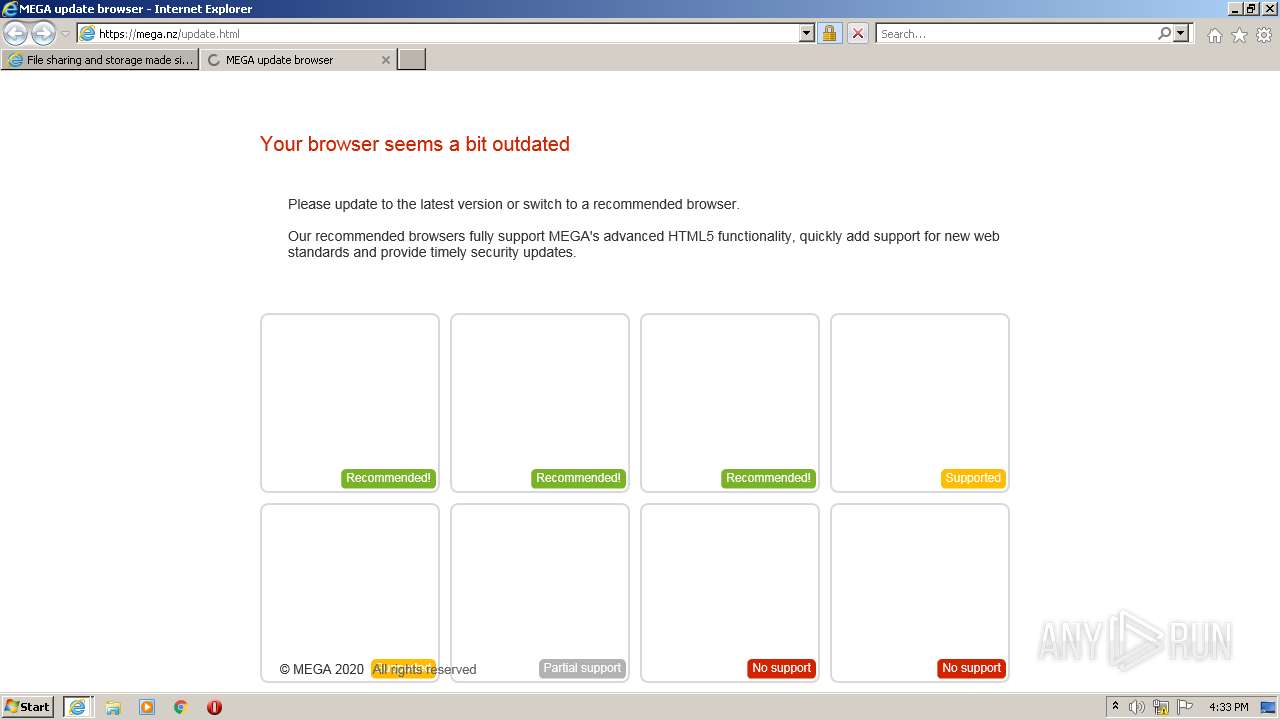Click the volume speaker tray icon

click(x=1137, y=707)
